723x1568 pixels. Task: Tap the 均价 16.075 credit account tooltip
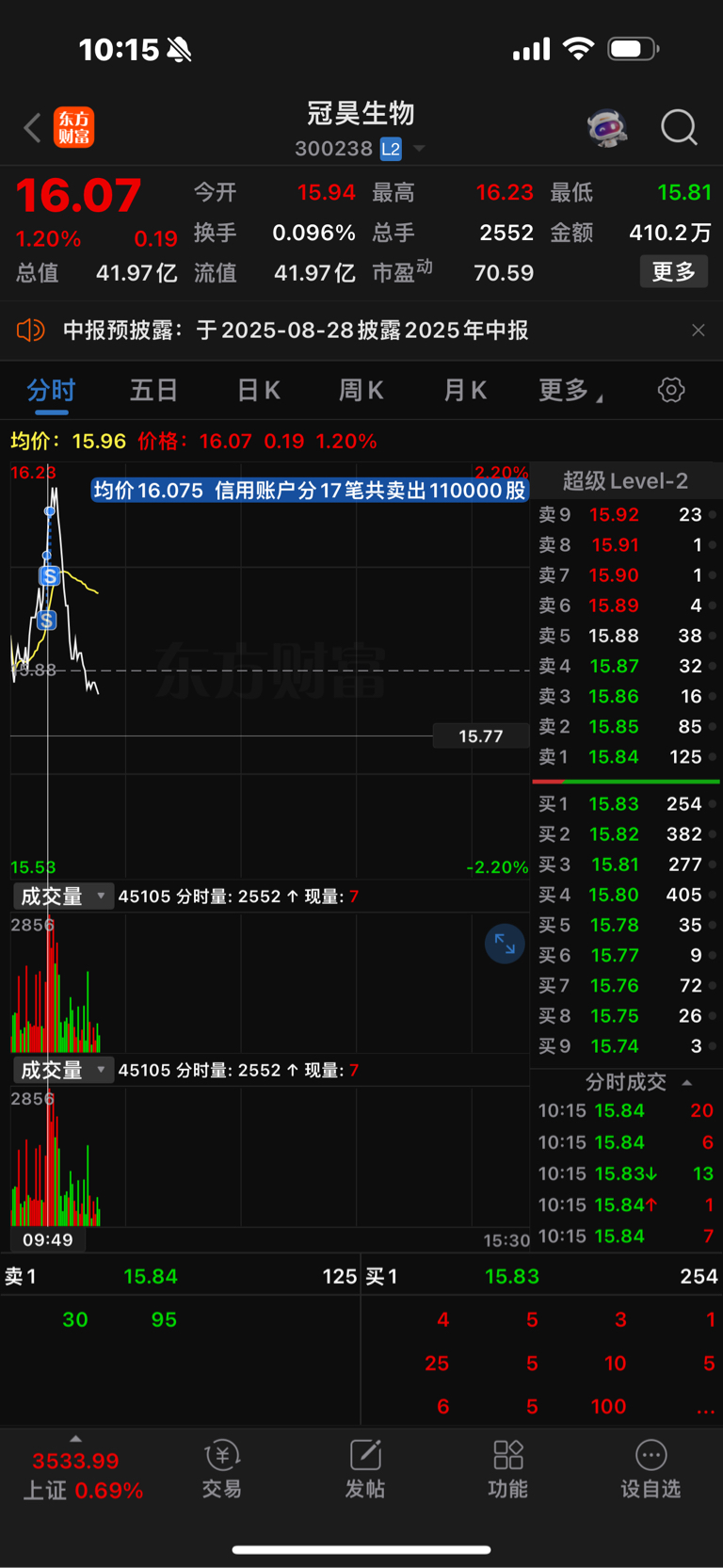[310, 490]
